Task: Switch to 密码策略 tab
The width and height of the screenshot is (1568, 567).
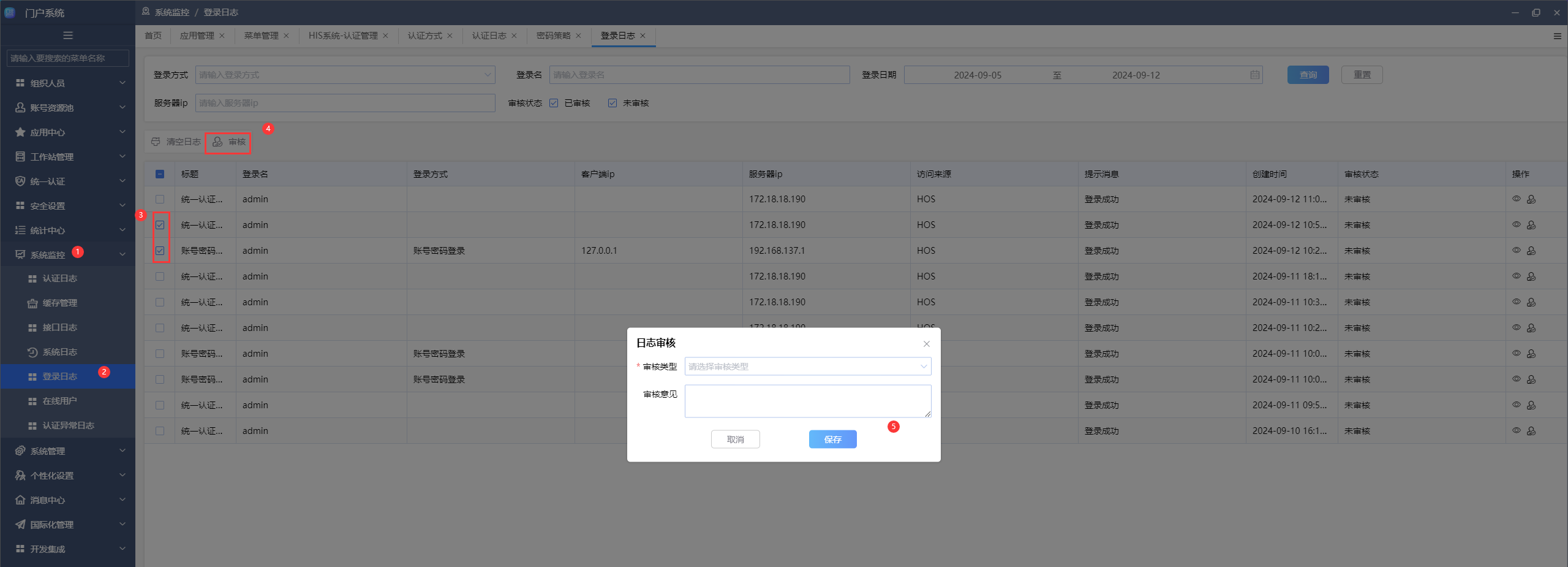Action: (x=553, y=36)
